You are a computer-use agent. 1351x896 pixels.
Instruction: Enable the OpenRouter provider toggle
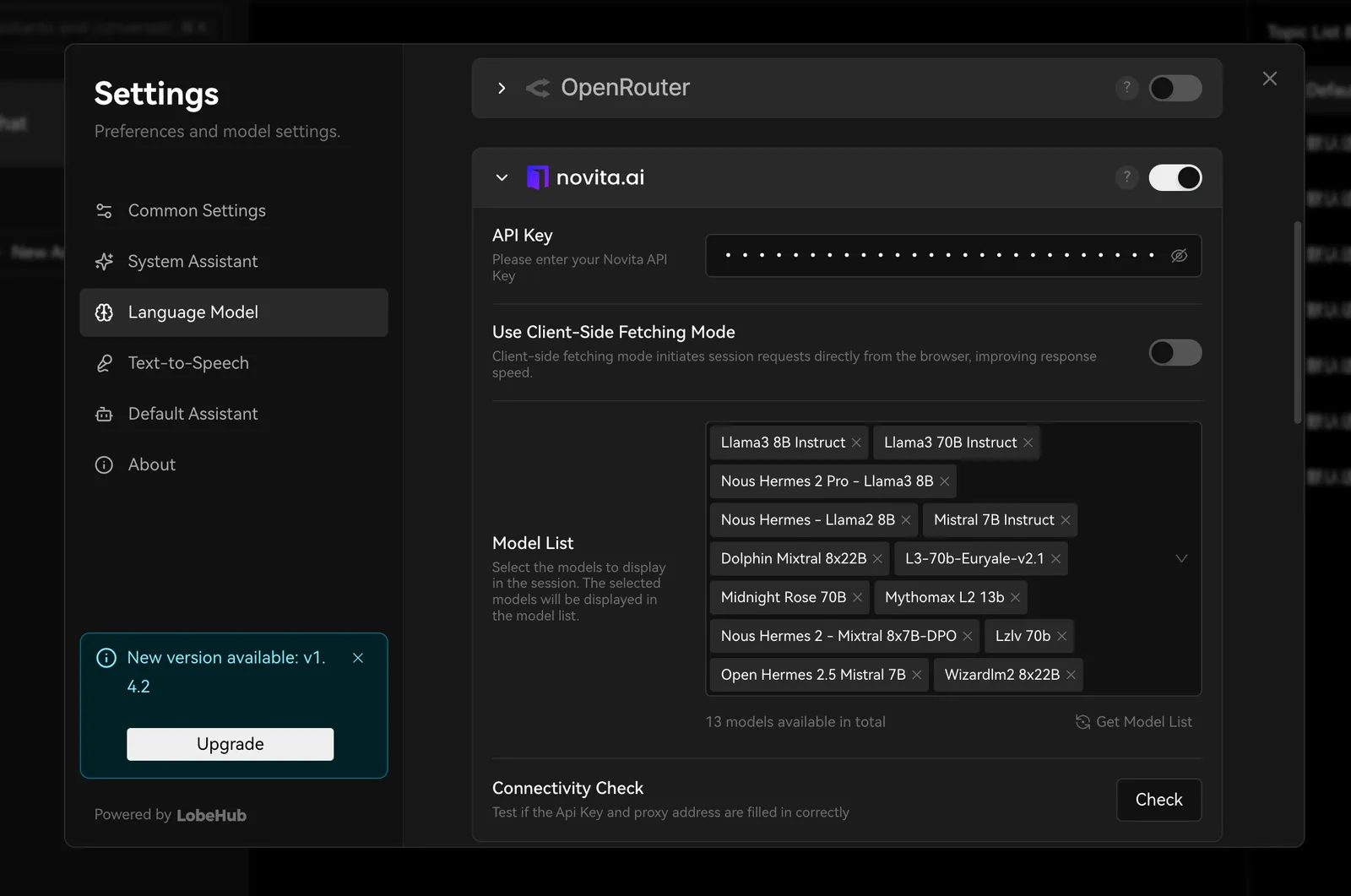(x=1175, y=88)
